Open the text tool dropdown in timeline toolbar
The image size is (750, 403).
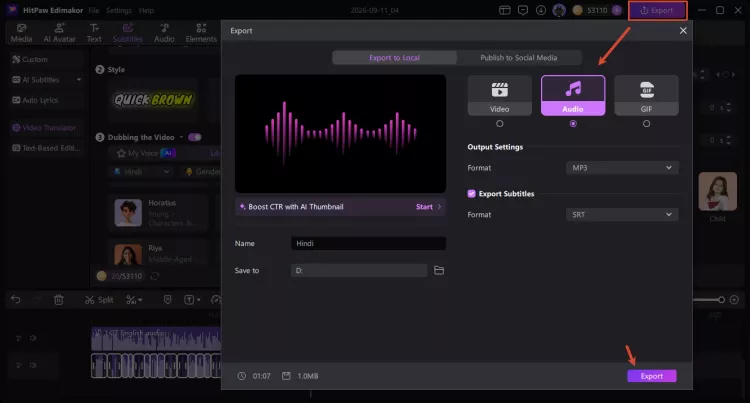(x=192, y=300)
